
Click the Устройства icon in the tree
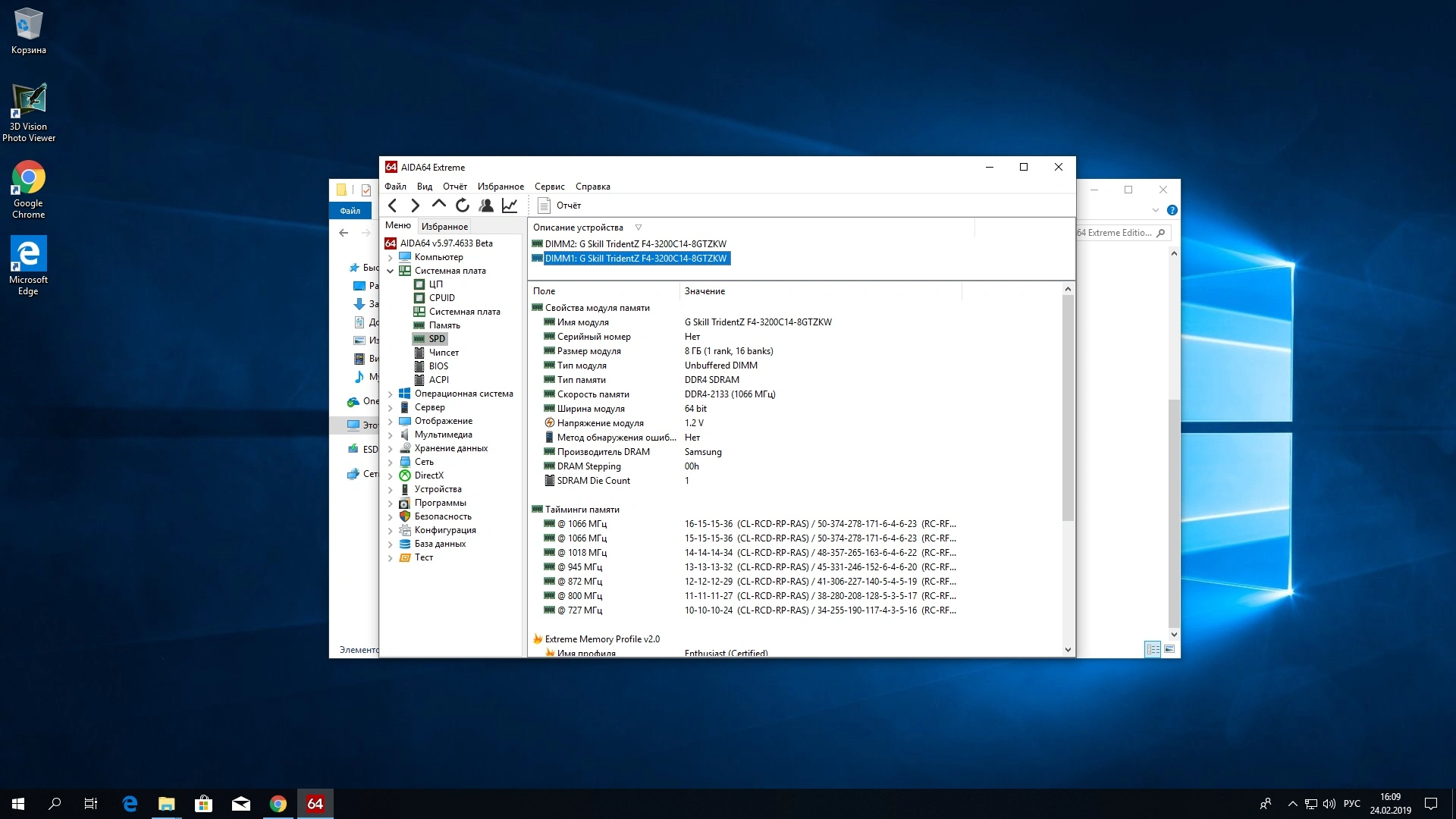pos(405,489)
